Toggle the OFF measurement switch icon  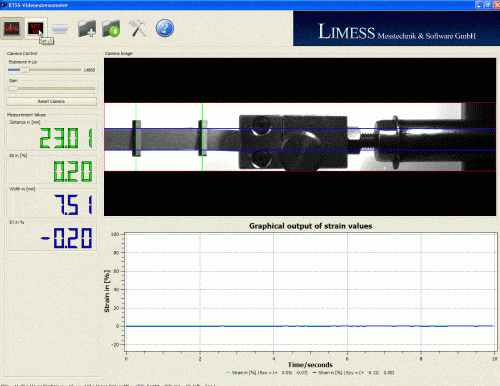click(x=12, y=28)
